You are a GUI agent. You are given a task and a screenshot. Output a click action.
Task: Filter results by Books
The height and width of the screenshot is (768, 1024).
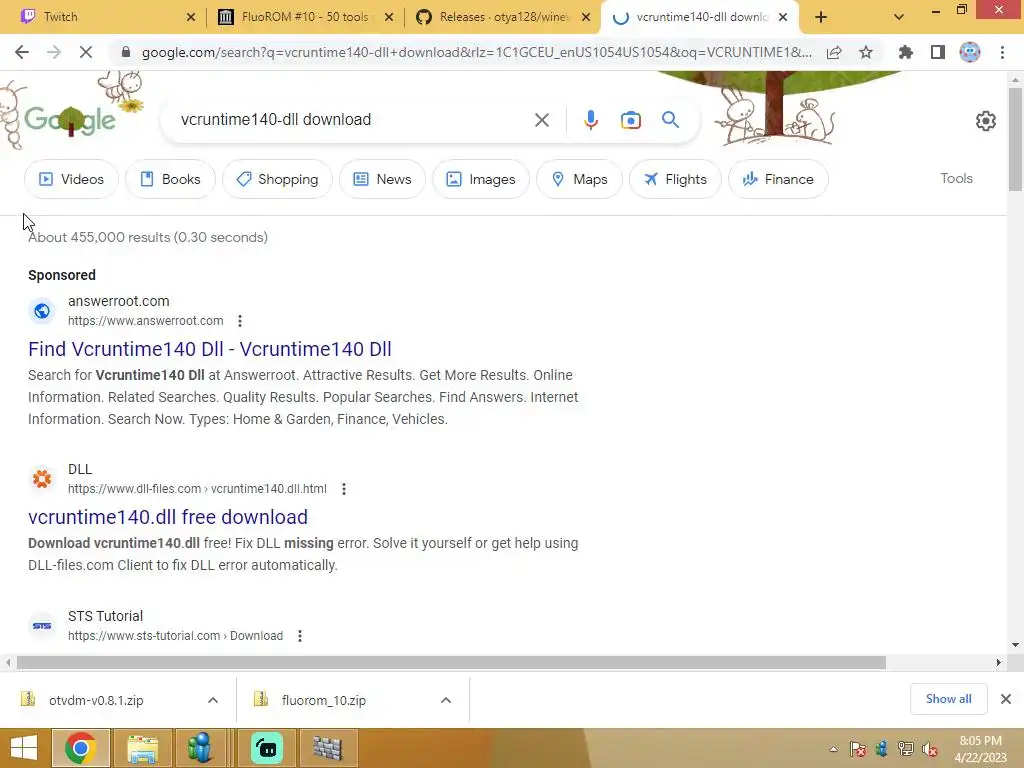[170, 179]
